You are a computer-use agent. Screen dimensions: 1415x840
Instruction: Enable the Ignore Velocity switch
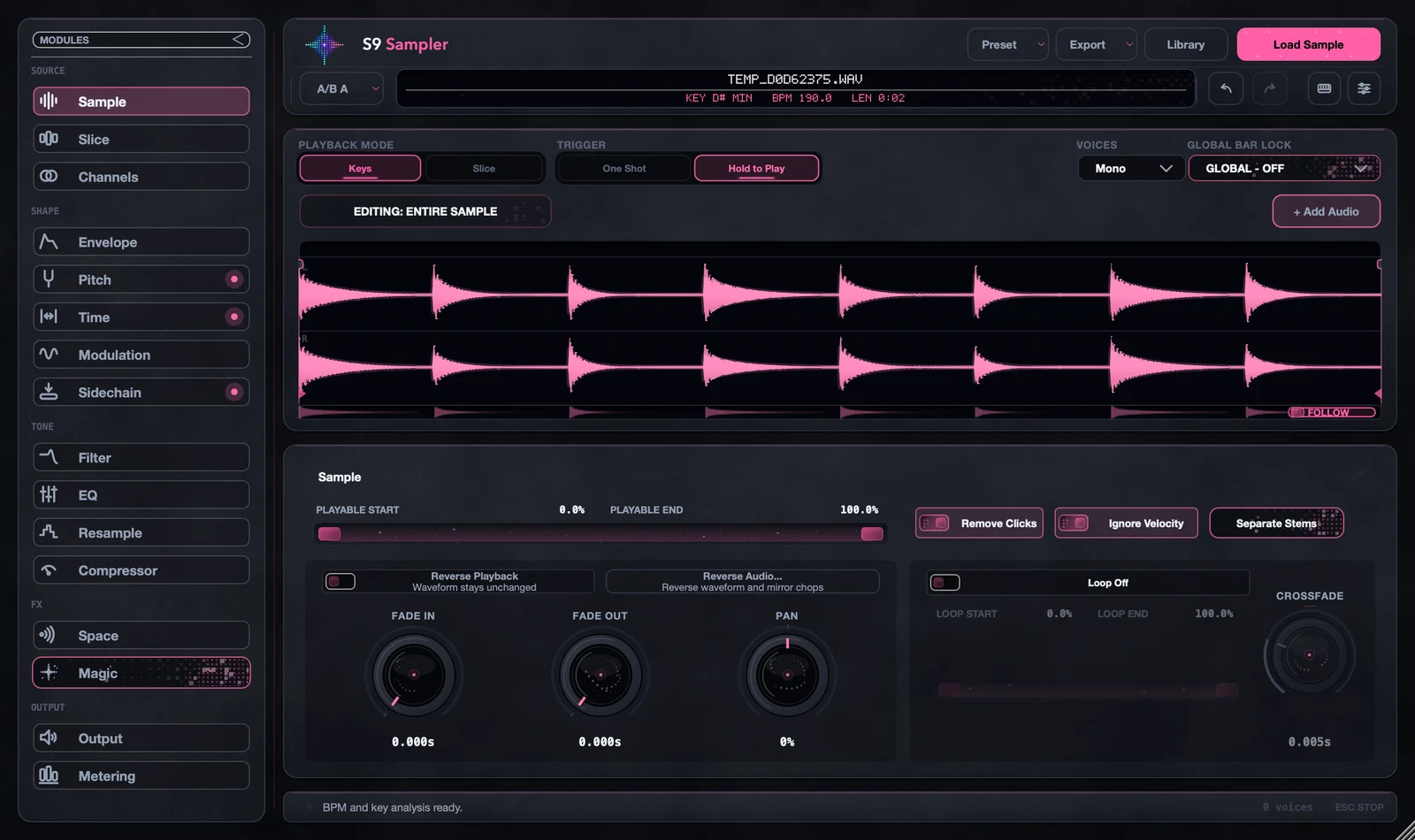point(1074,523)
